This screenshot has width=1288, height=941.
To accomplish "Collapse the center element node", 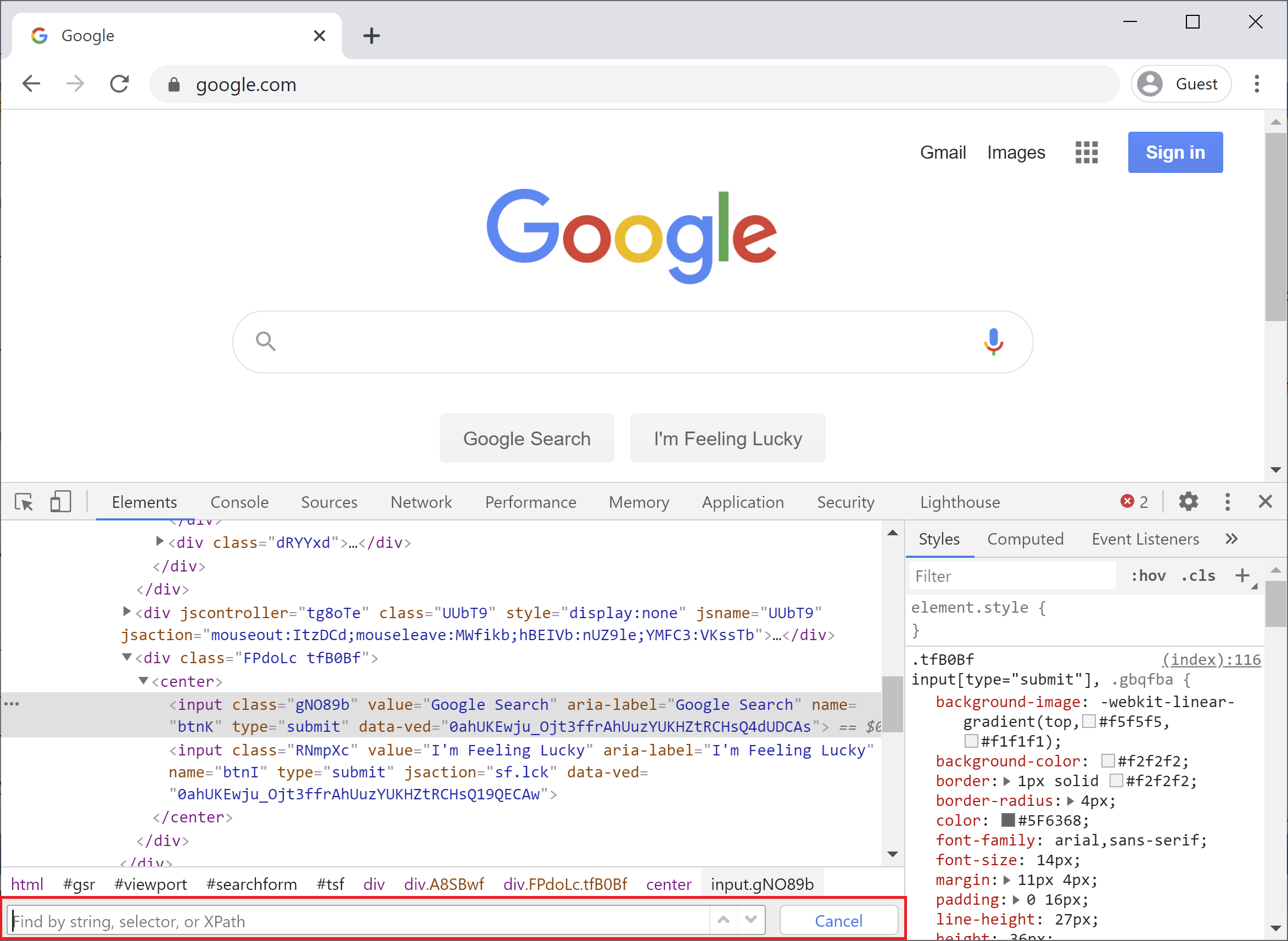I will click(143, 681).
